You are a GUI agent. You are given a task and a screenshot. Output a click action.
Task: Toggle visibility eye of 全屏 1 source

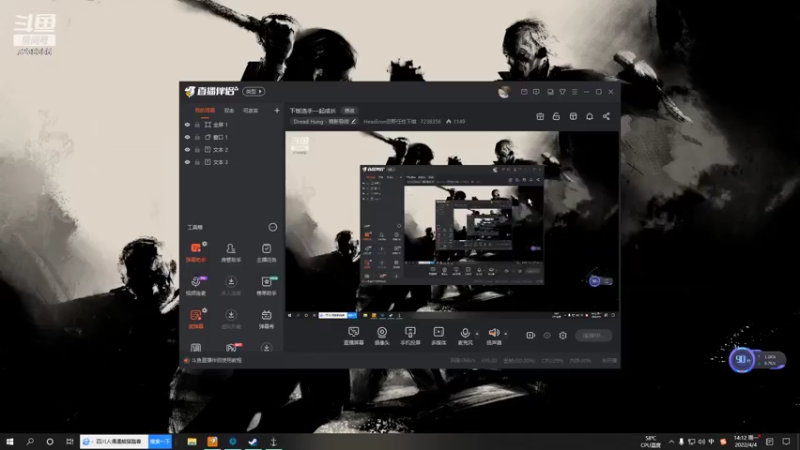click(x=187, y=124)
